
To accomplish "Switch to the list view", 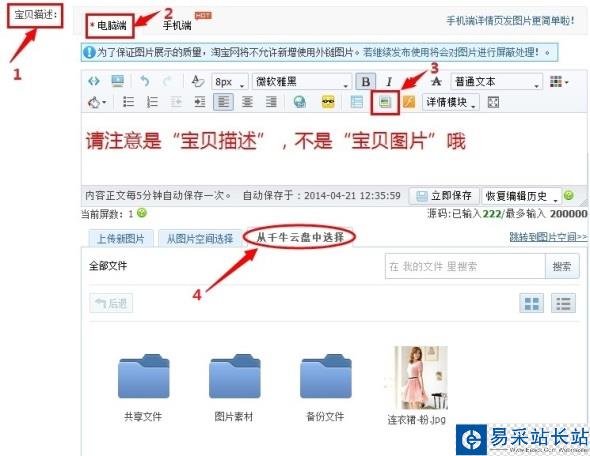I will [x=563, y=303].
